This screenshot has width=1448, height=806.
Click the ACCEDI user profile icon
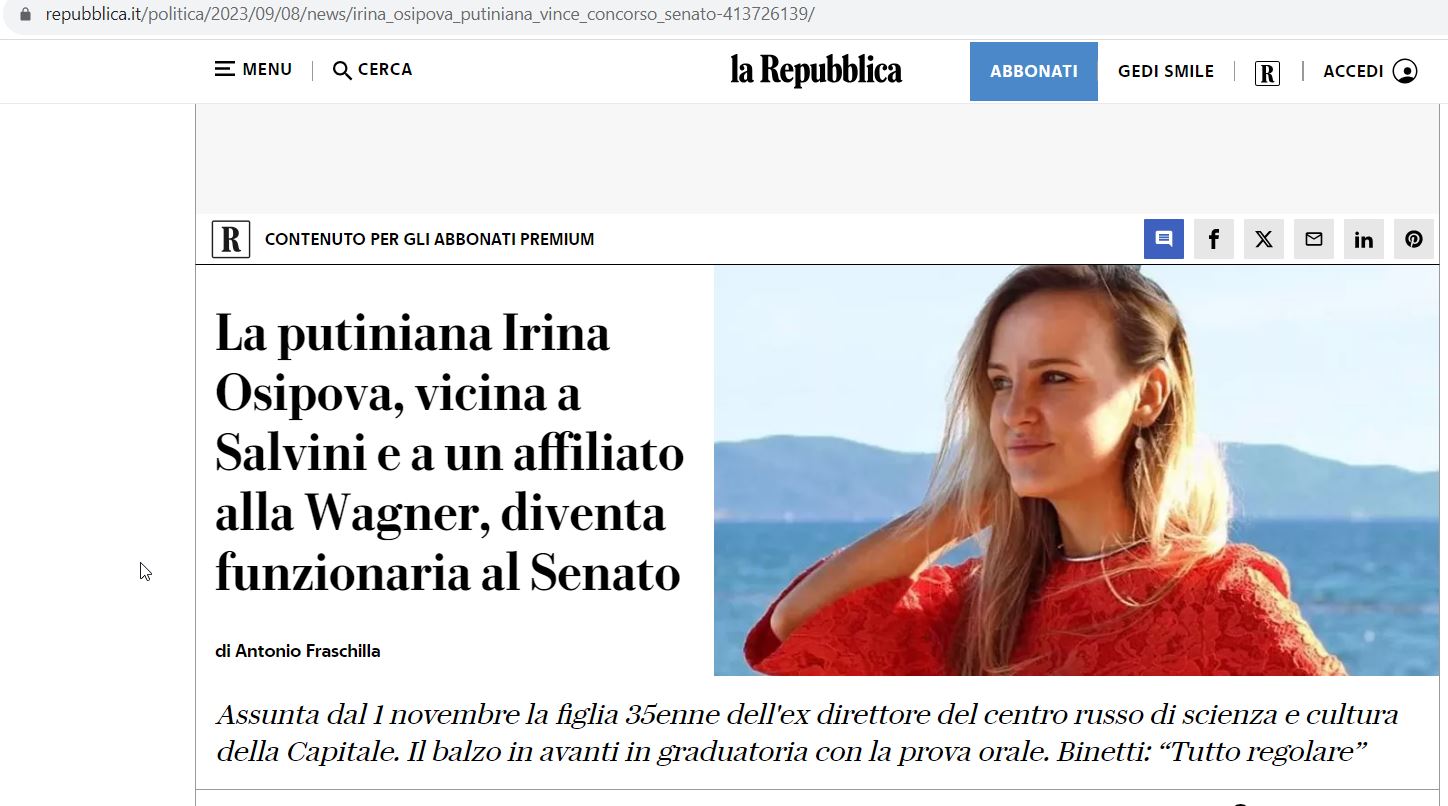1405,71
